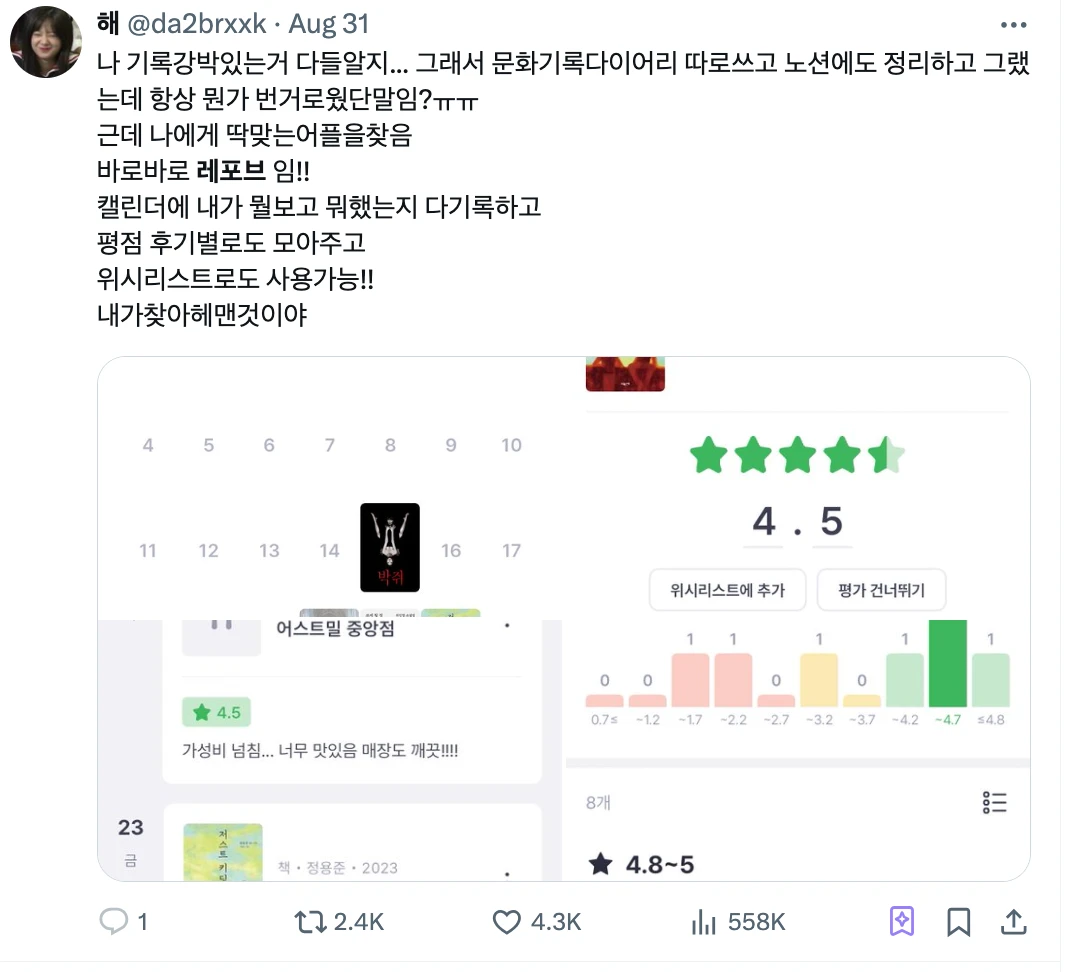Open the Aug 31 timestamp link
This screenshot has height=972, width=1070.
pos(331,25)
